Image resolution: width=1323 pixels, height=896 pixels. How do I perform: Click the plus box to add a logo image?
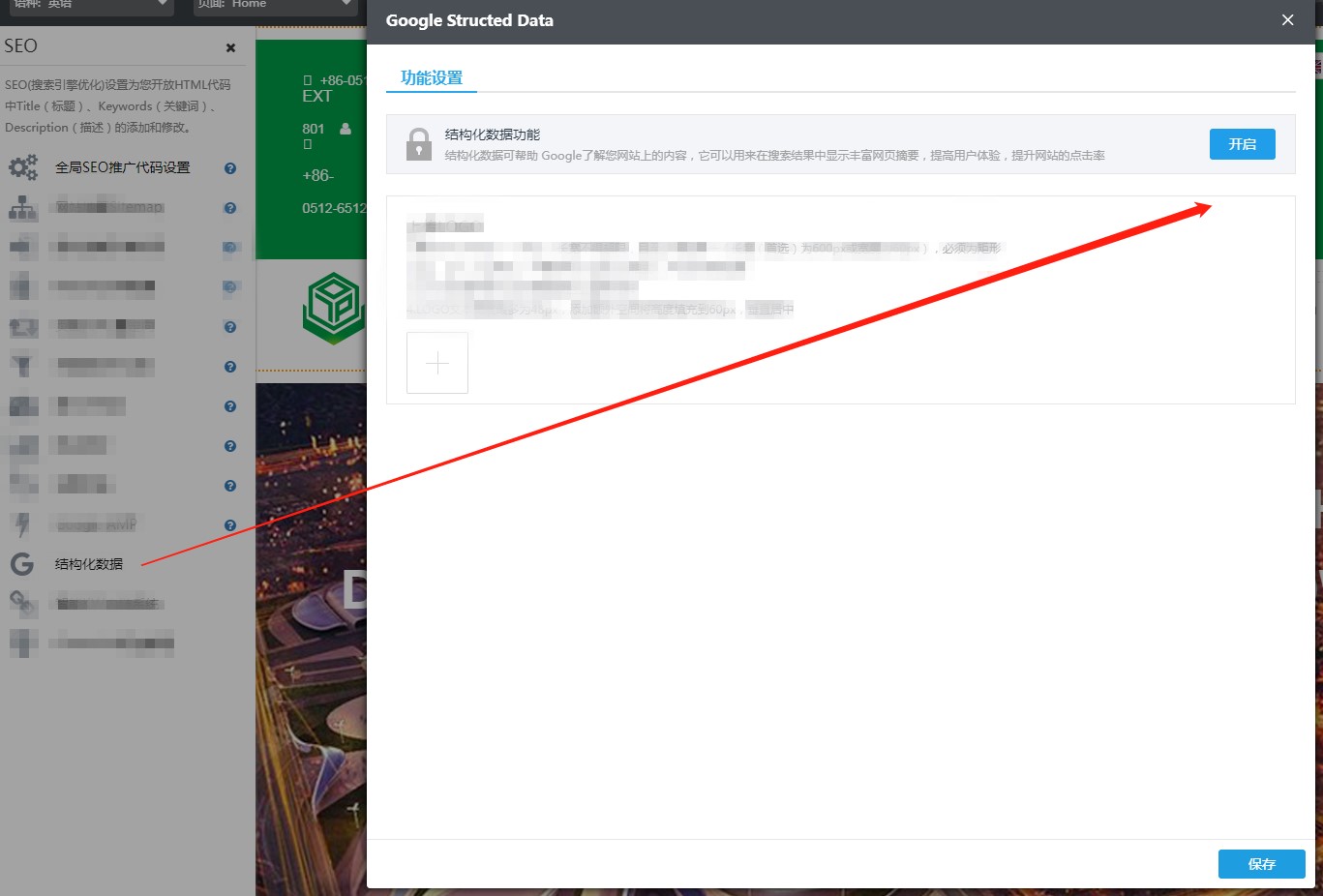437,362
